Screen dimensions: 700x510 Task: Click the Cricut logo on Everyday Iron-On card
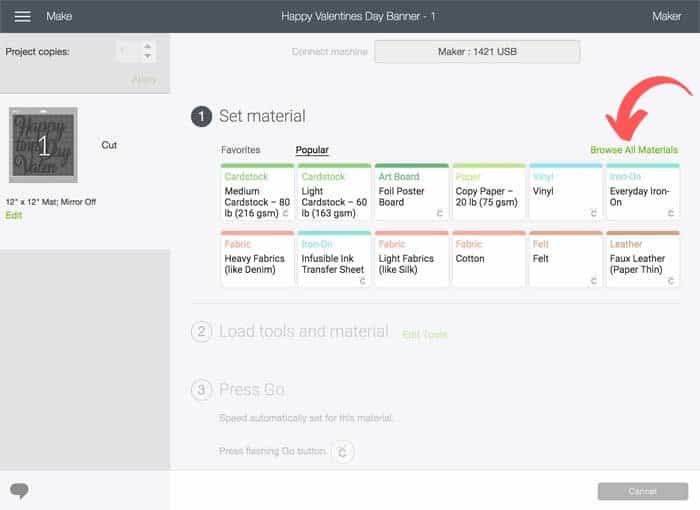[x=671, y=213]
